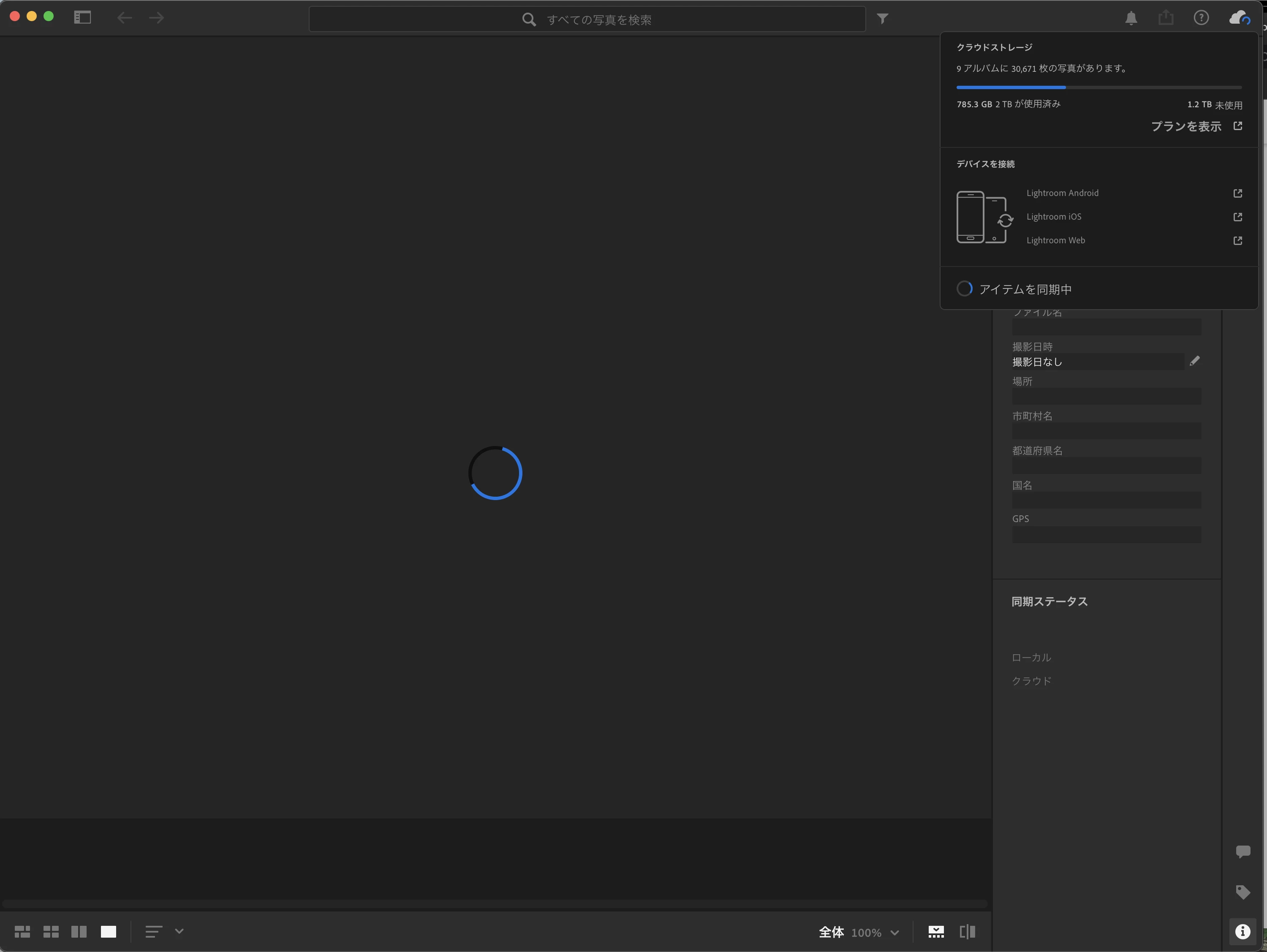1267x952 pixels.
Task: Open the notifications bell
Action: tap(1131, 18)
